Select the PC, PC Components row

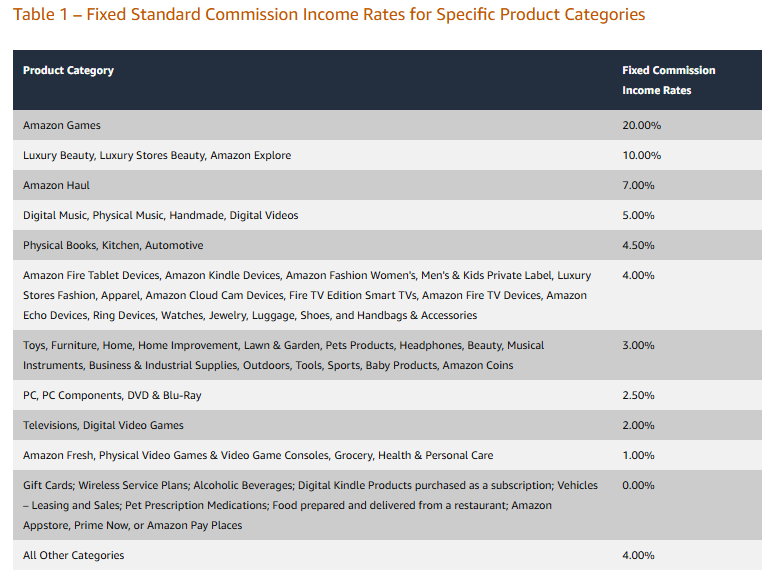click(x=387, y=395)
